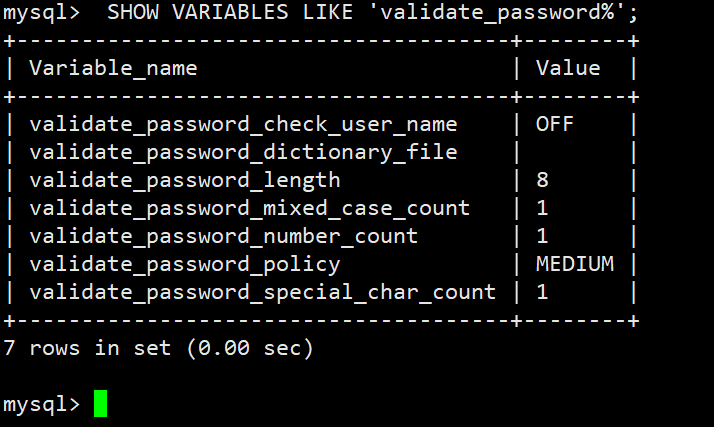This screenshot has width=714, height=427.
Task: Click the bottom mysql> prompt
Action: (41, 404)
